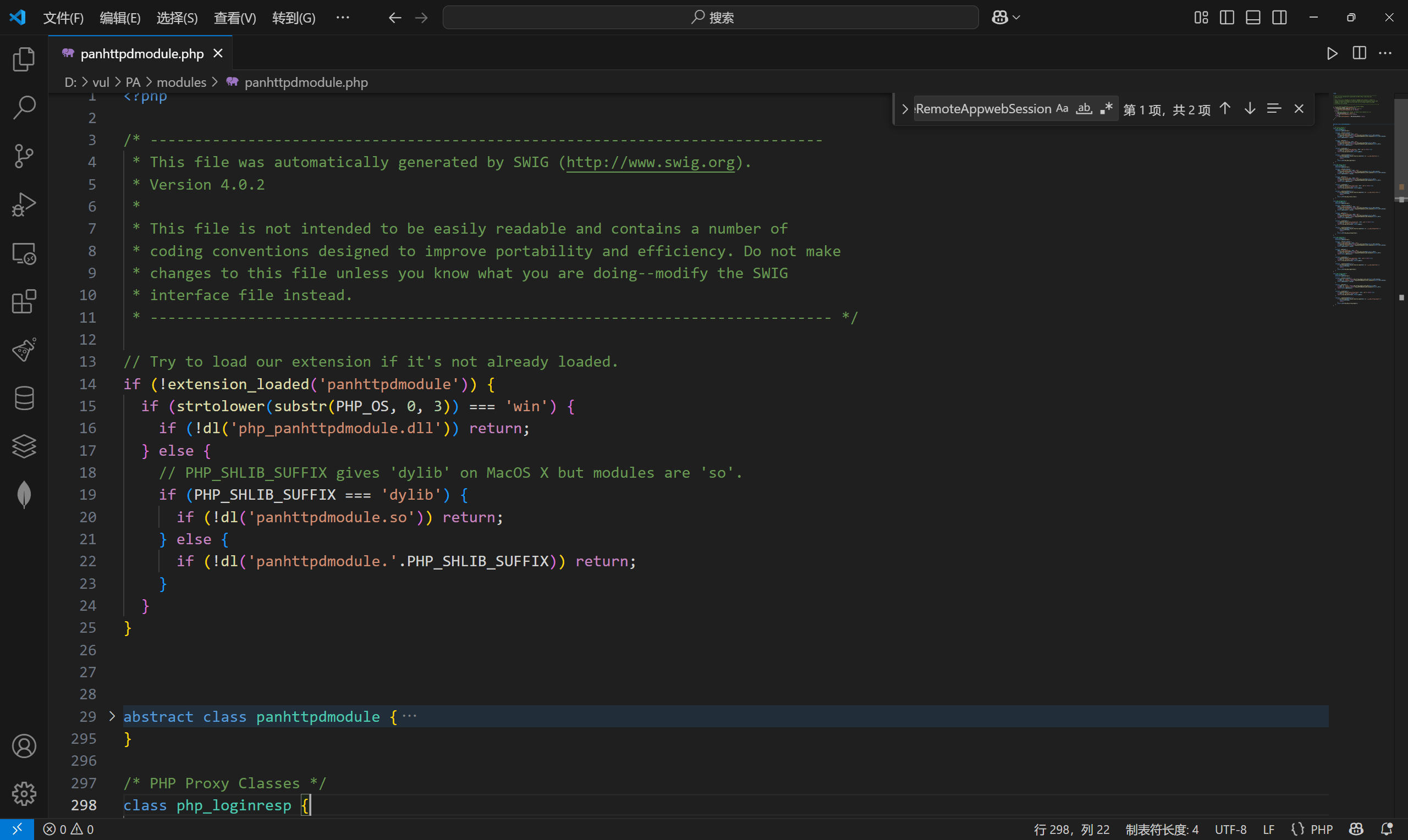Viewport: 1408px width, 840px height.
Task: Expand the replace field in find widget
Action: [905, 109]
